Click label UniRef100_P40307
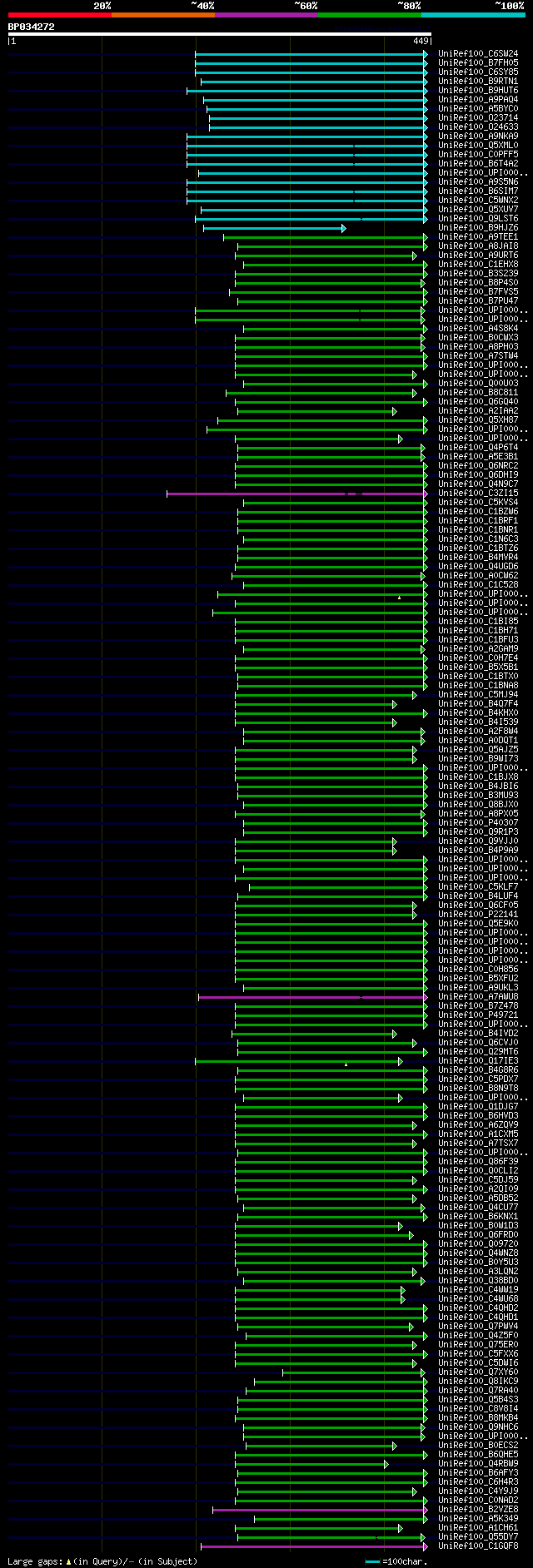 [478, 823]
